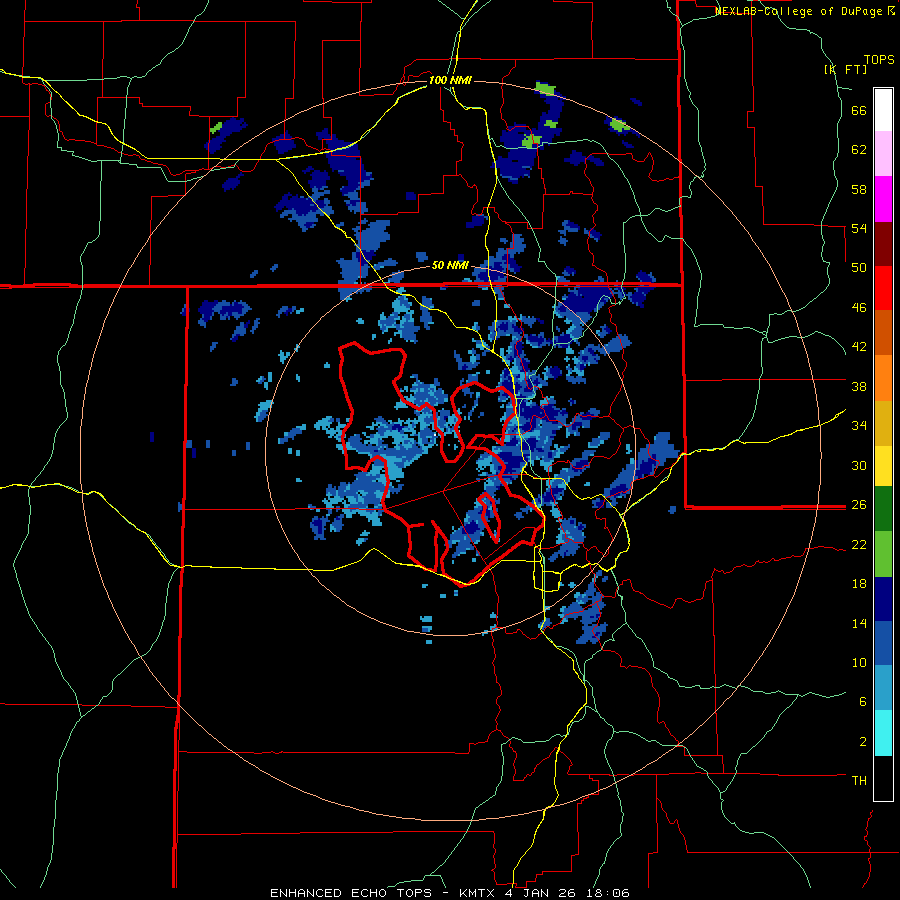Click the gold mustard legend swatch

(883, 423)
